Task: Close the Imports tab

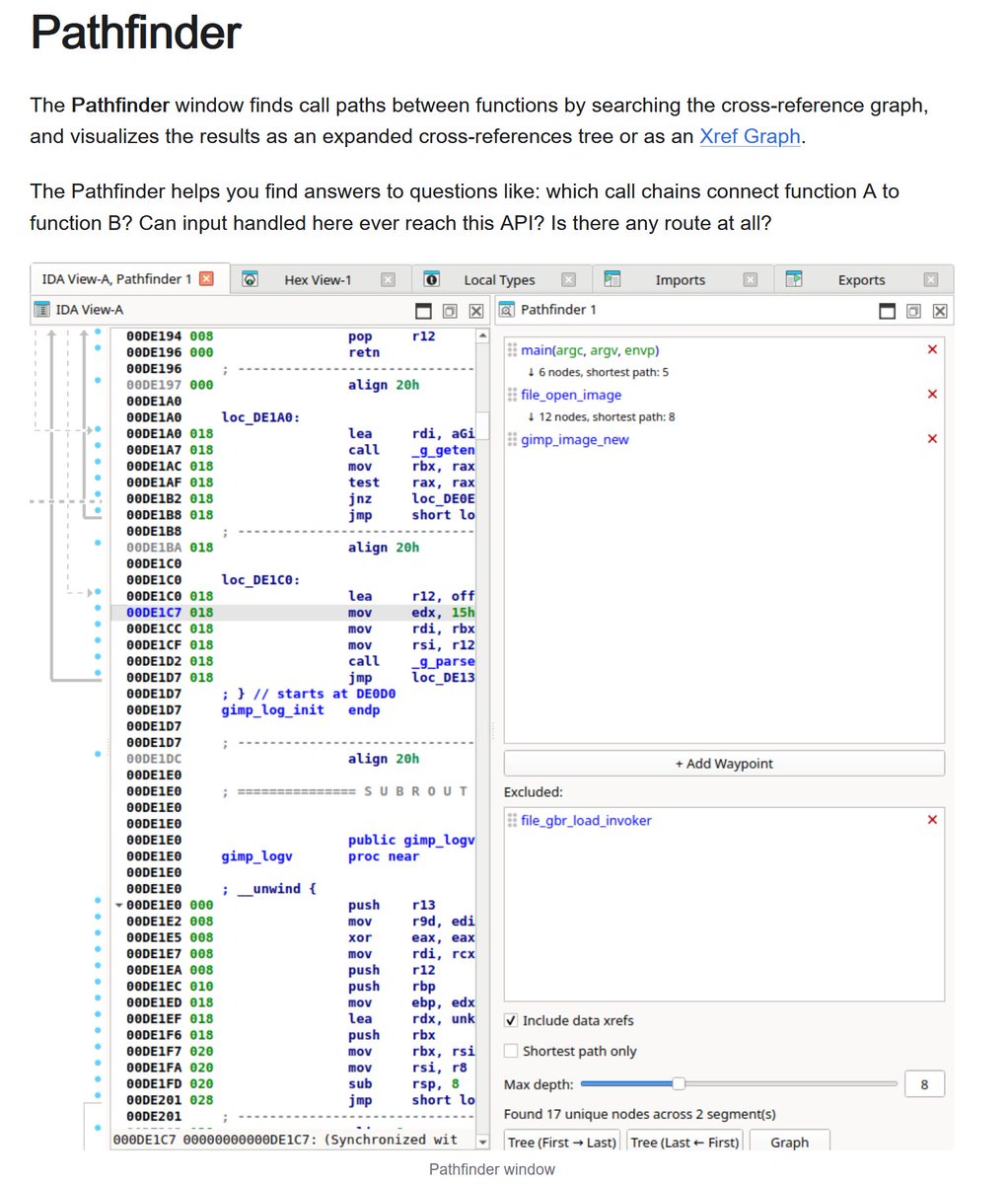Action: [x=750, y=280]
